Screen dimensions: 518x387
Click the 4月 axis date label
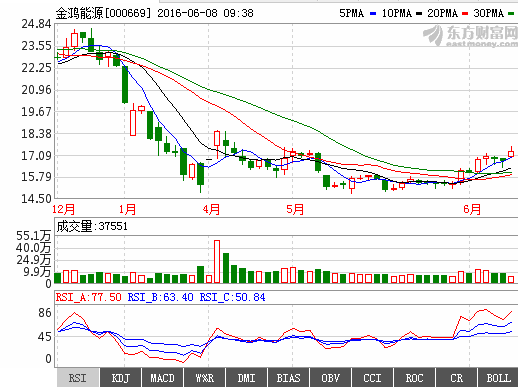click(211, 209)
